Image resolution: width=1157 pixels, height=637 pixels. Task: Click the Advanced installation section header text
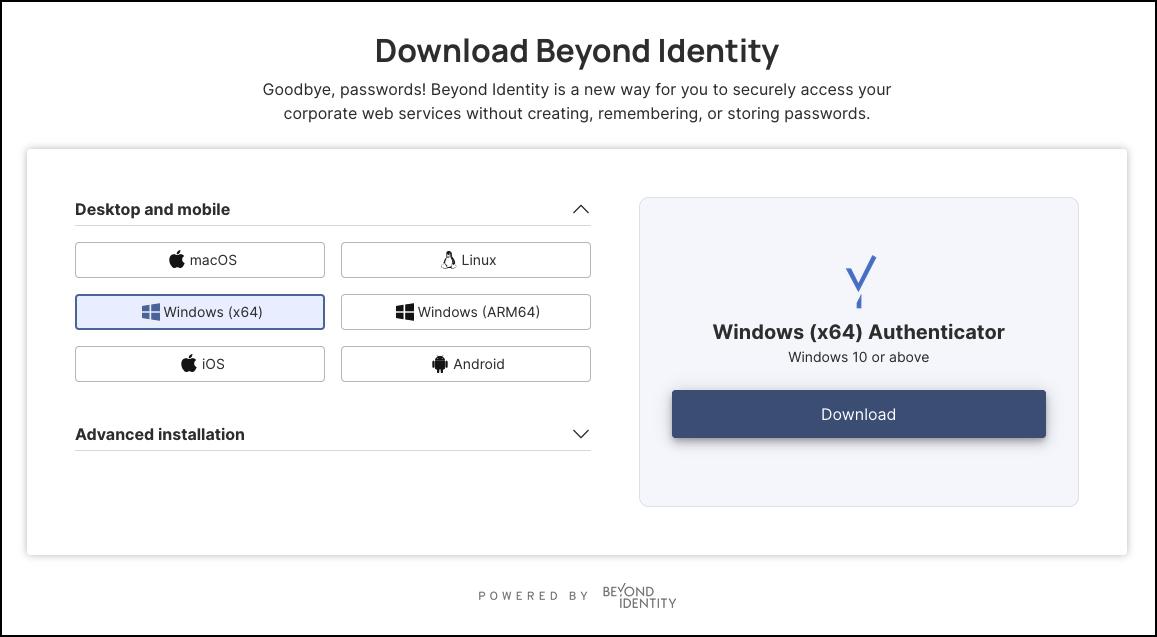click(160, 434)
